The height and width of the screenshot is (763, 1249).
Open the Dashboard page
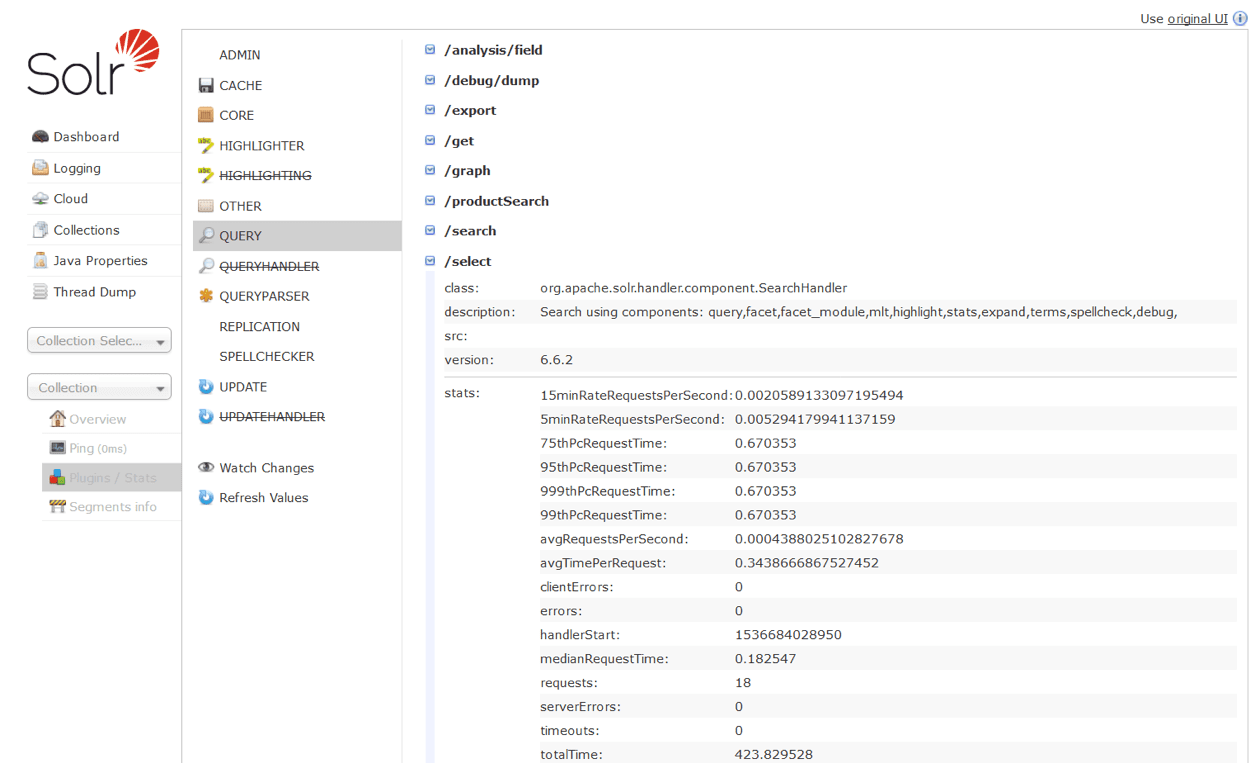(86, 137)
